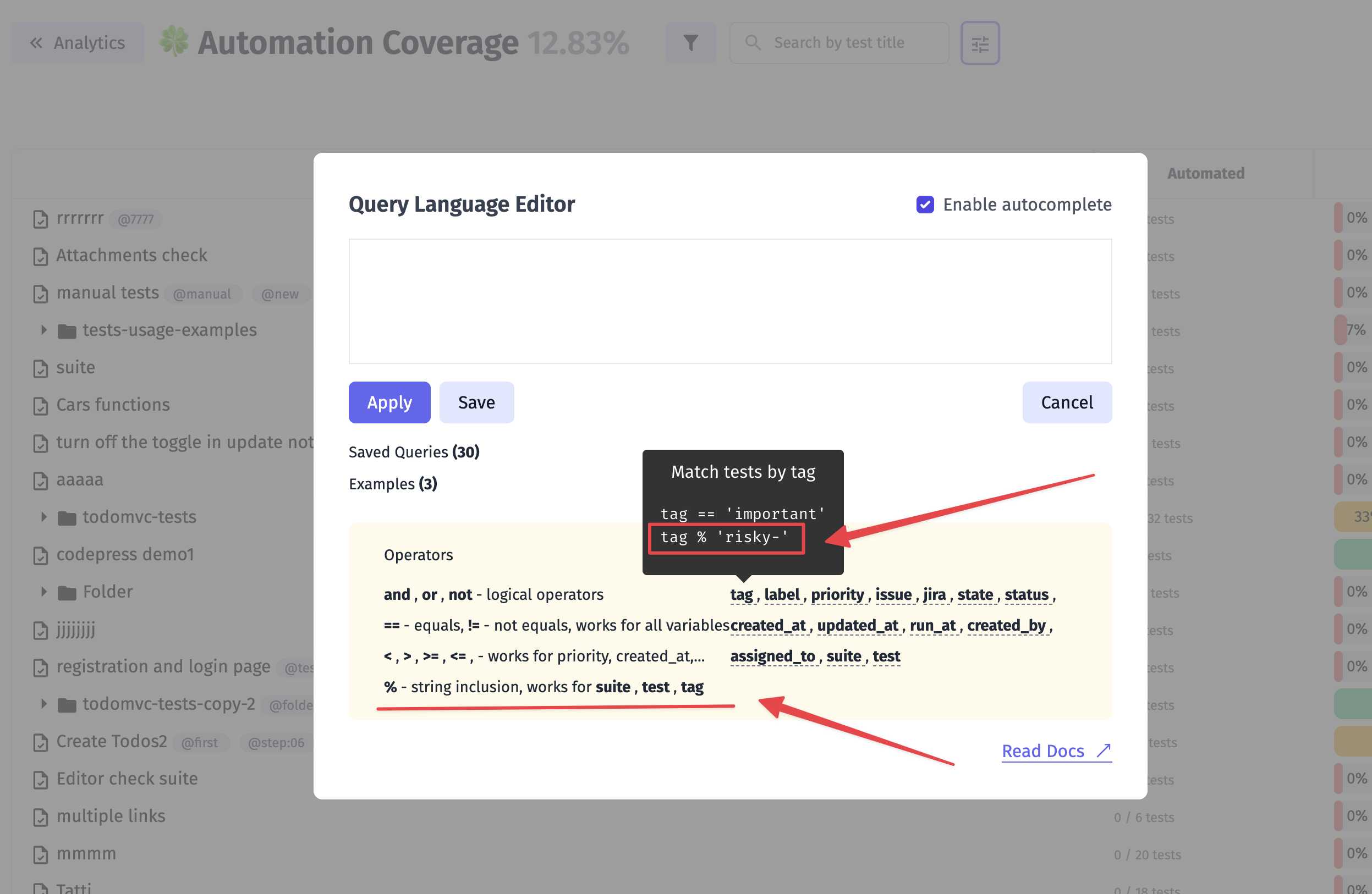1372x894 pixels.
Task: Save the current query
Action: pyautogui.click(x=476, y=402)
